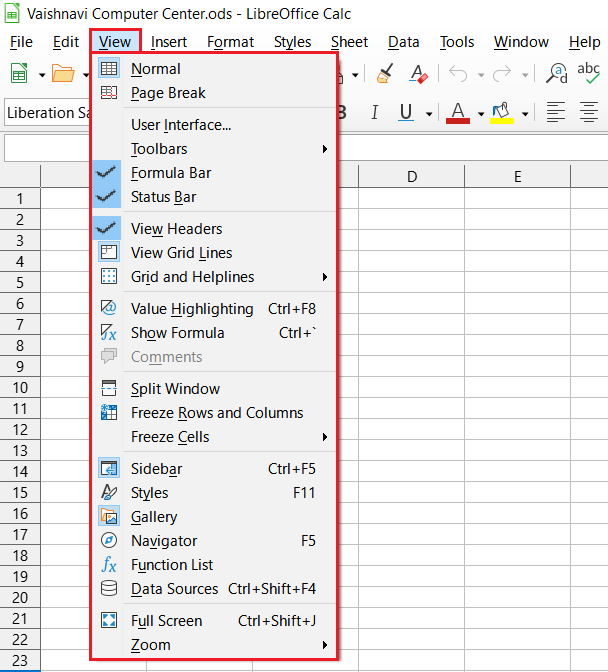Screen dimensions: 608x672
Task: Open underline style dropdown arrow
Action: [x=428, y=114]
